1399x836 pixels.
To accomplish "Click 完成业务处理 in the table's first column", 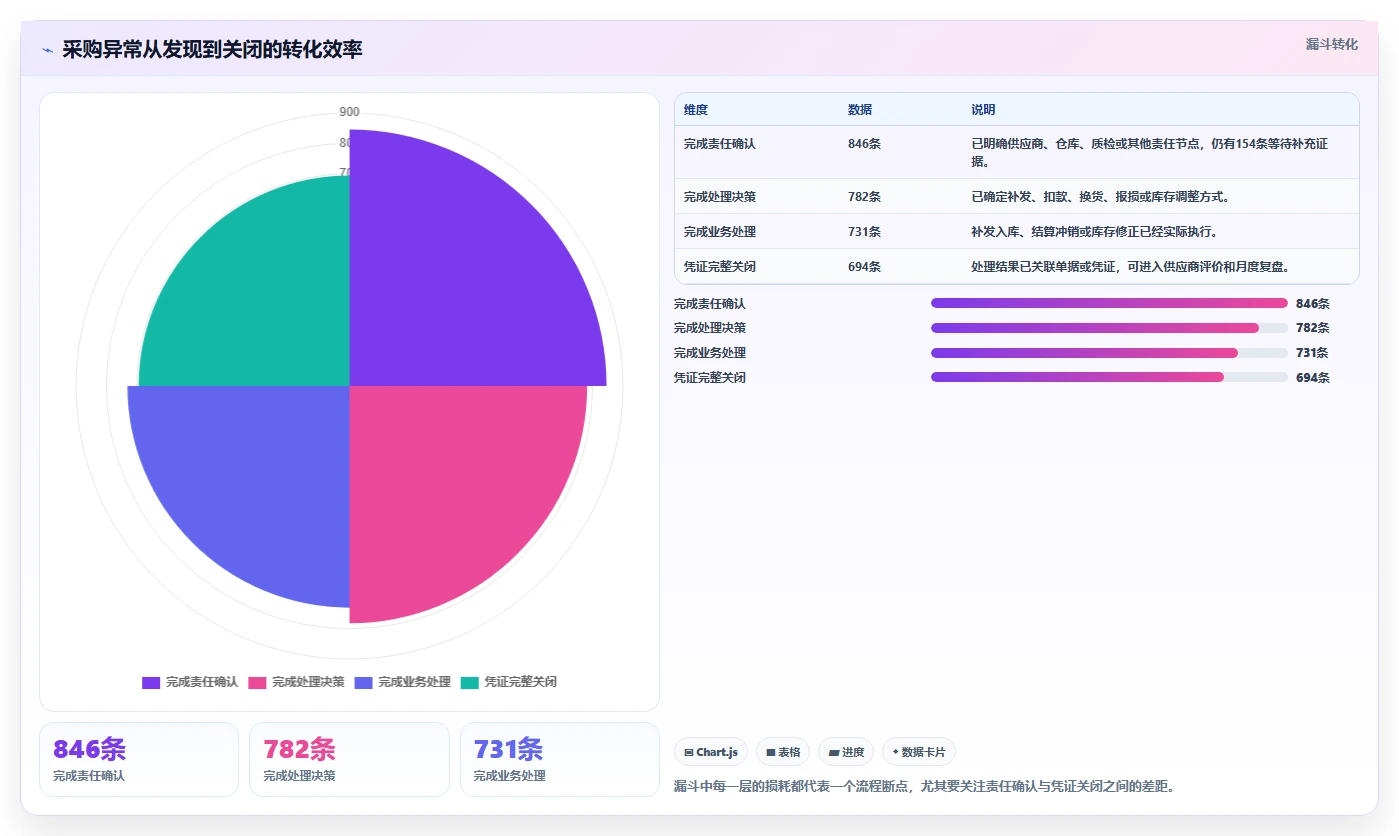I will pos(720,232).
